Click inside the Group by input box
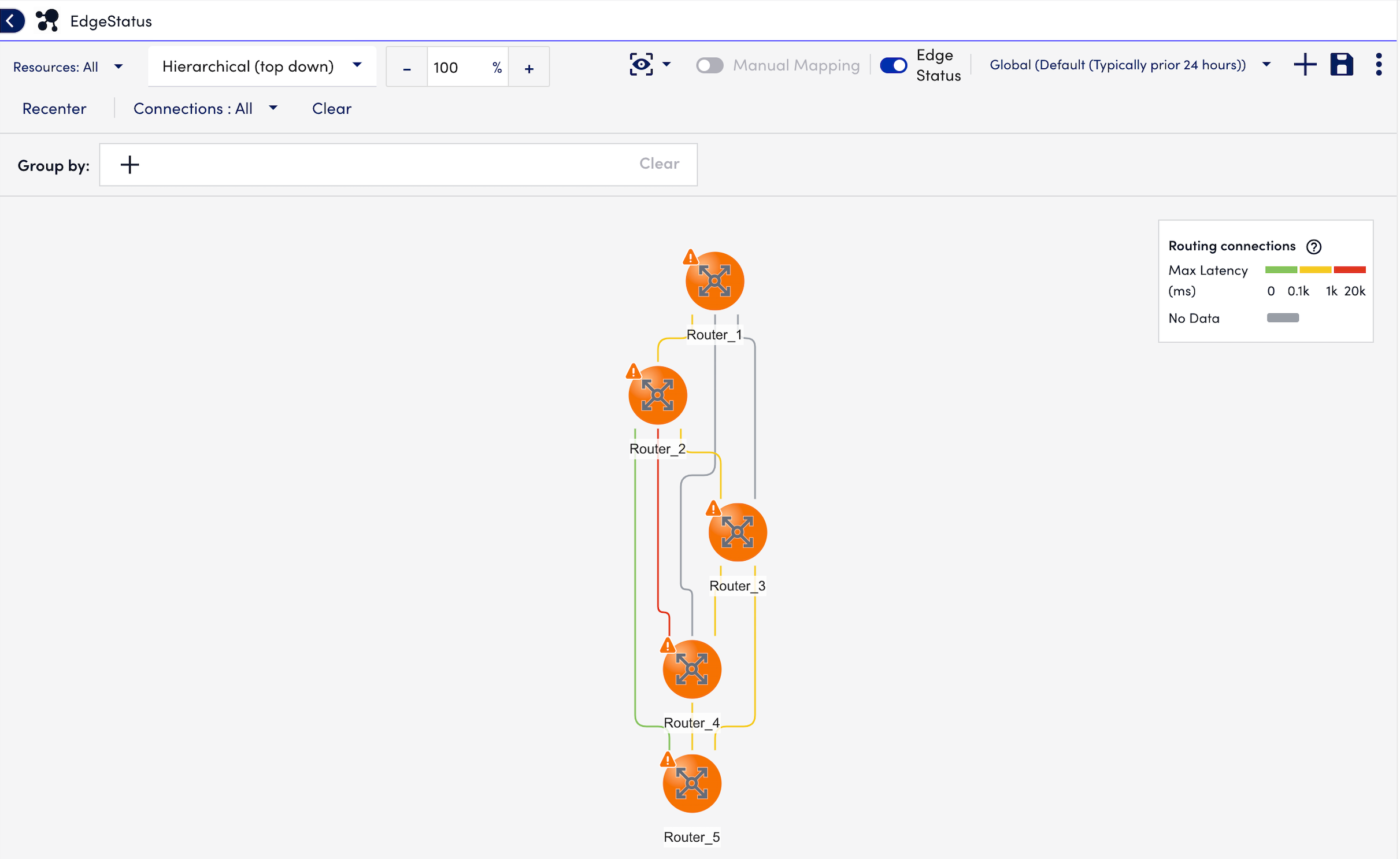 [x=398, y=165]
